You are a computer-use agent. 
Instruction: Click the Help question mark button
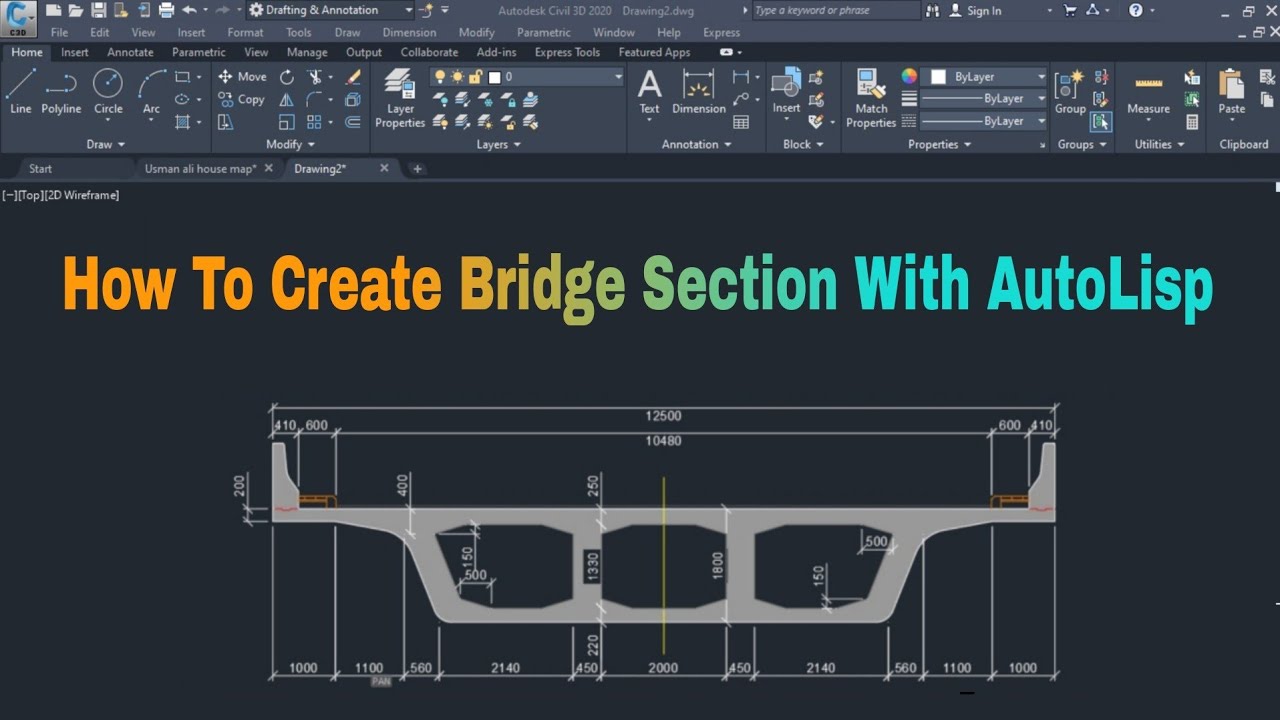pos(1135,10)
